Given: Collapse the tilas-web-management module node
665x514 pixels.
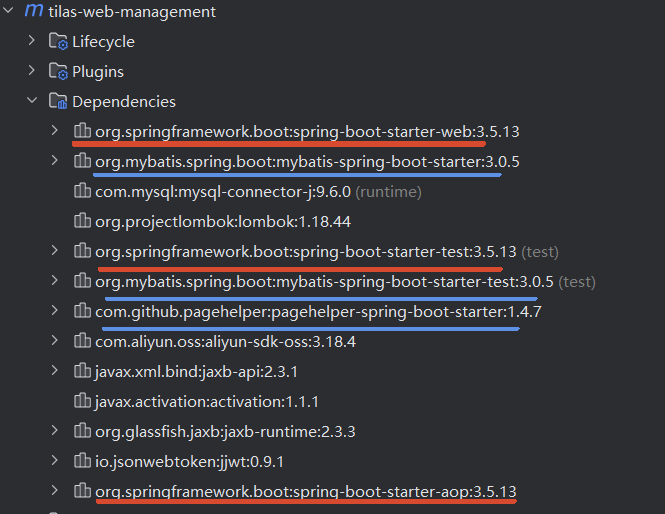Looking at the screenshot, I should point(8,10).
